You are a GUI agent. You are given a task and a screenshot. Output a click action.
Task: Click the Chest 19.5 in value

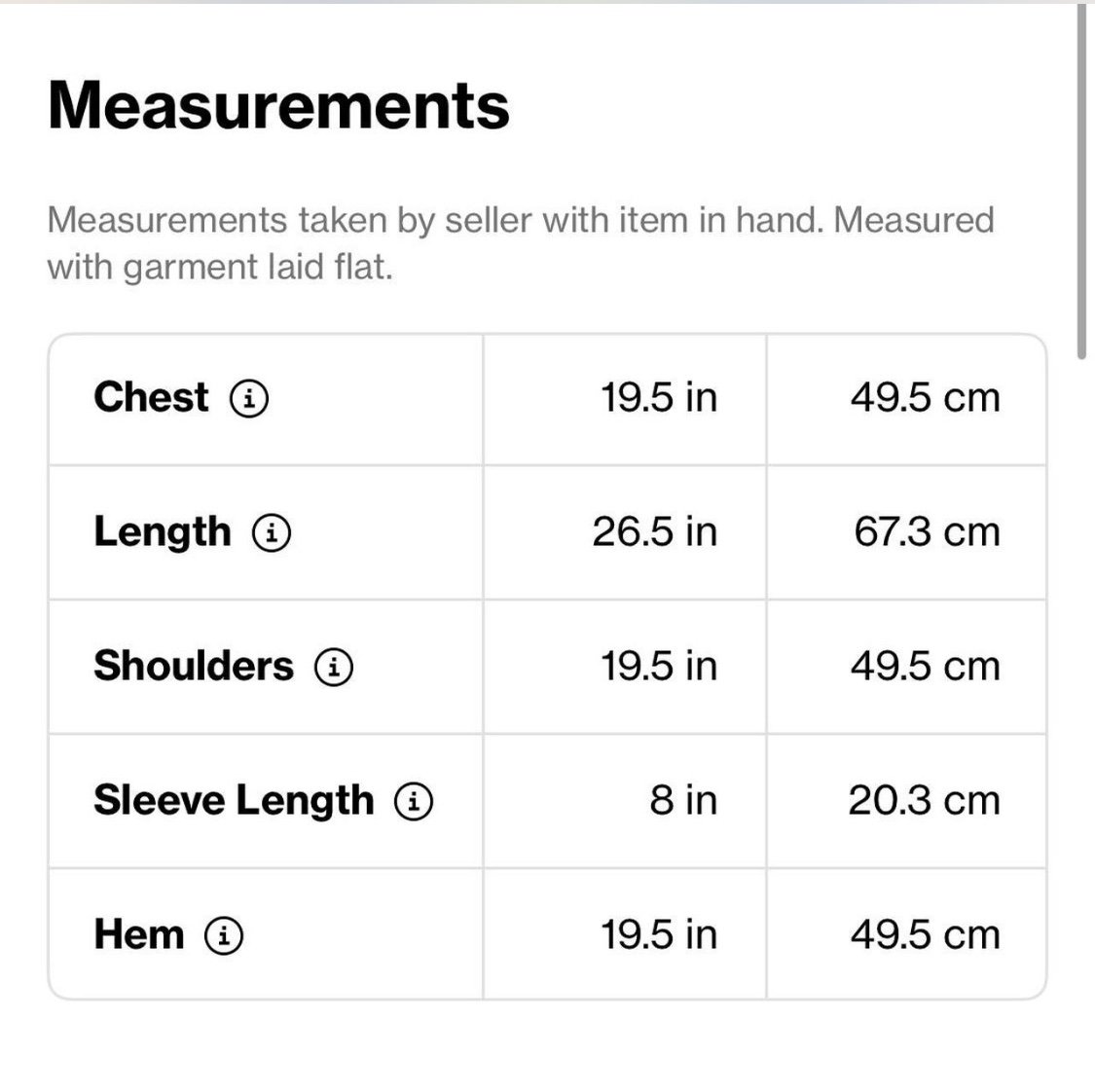point(659,398)
